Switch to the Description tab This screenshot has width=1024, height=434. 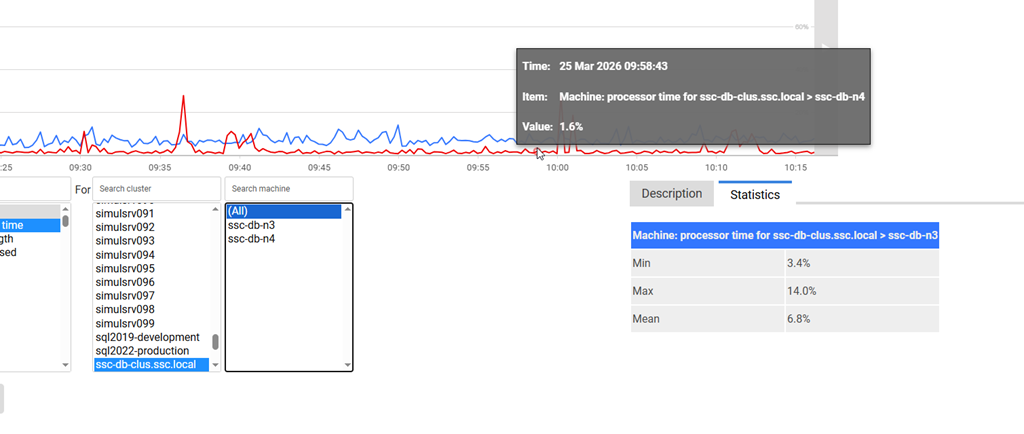coord(672,194)
